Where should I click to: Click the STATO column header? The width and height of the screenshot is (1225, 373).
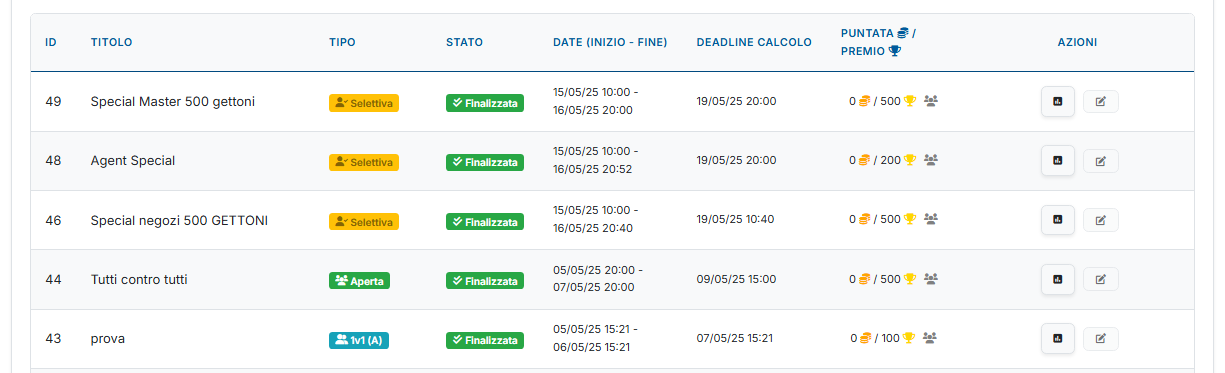point(464,42)
